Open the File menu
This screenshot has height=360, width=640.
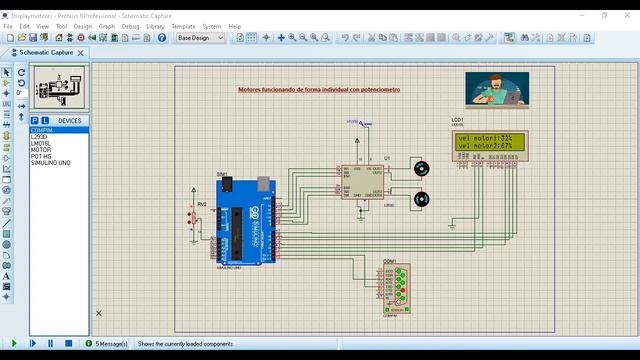click(x=8, y=27)
